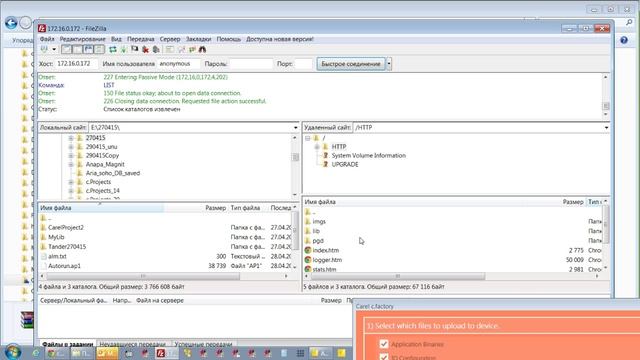Viewport: 640px width, 360px height.
Task: Open the Файл menu
Action: pyautogui.click(x=47, y=39)
